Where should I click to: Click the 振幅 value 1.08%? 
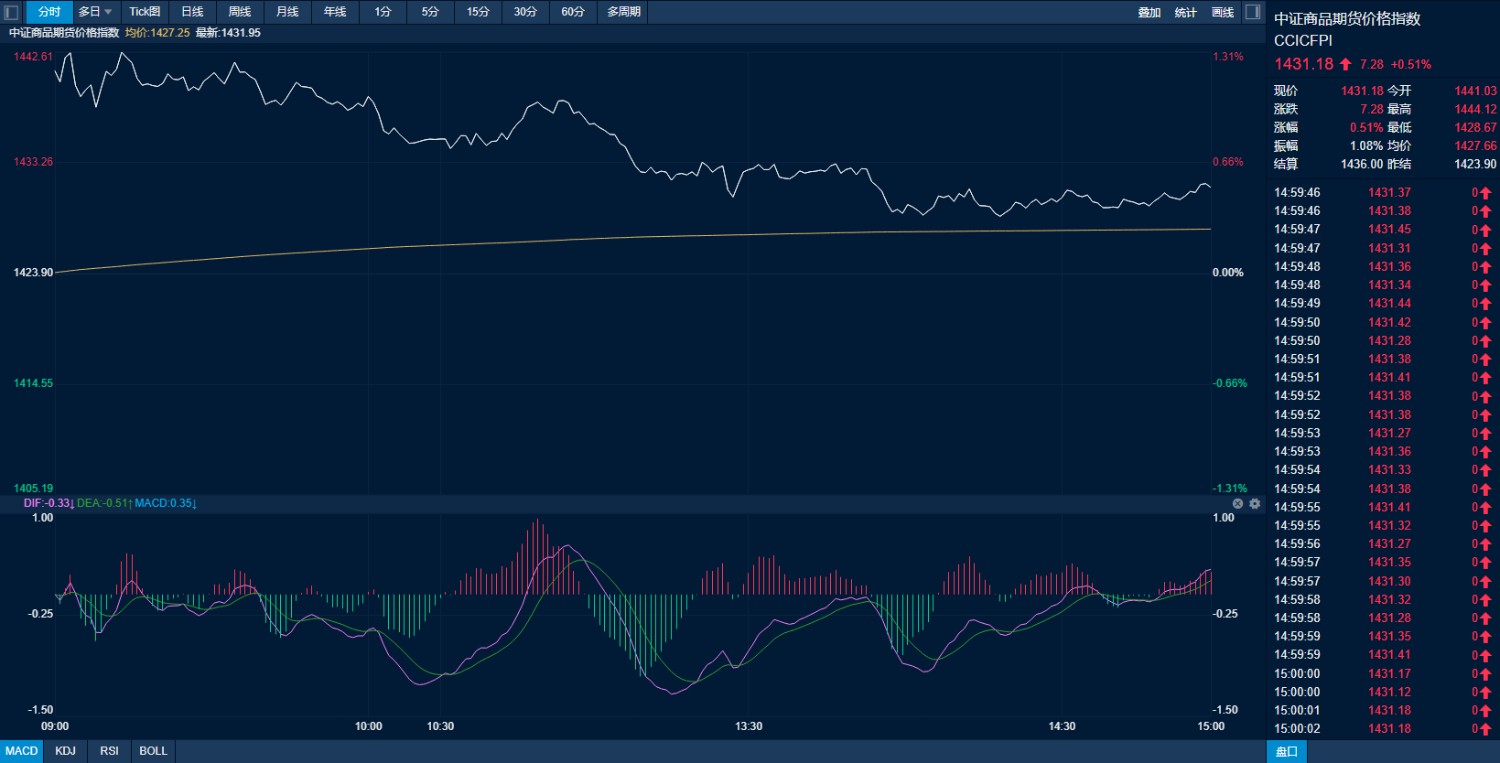click(x=1366, y=146)
